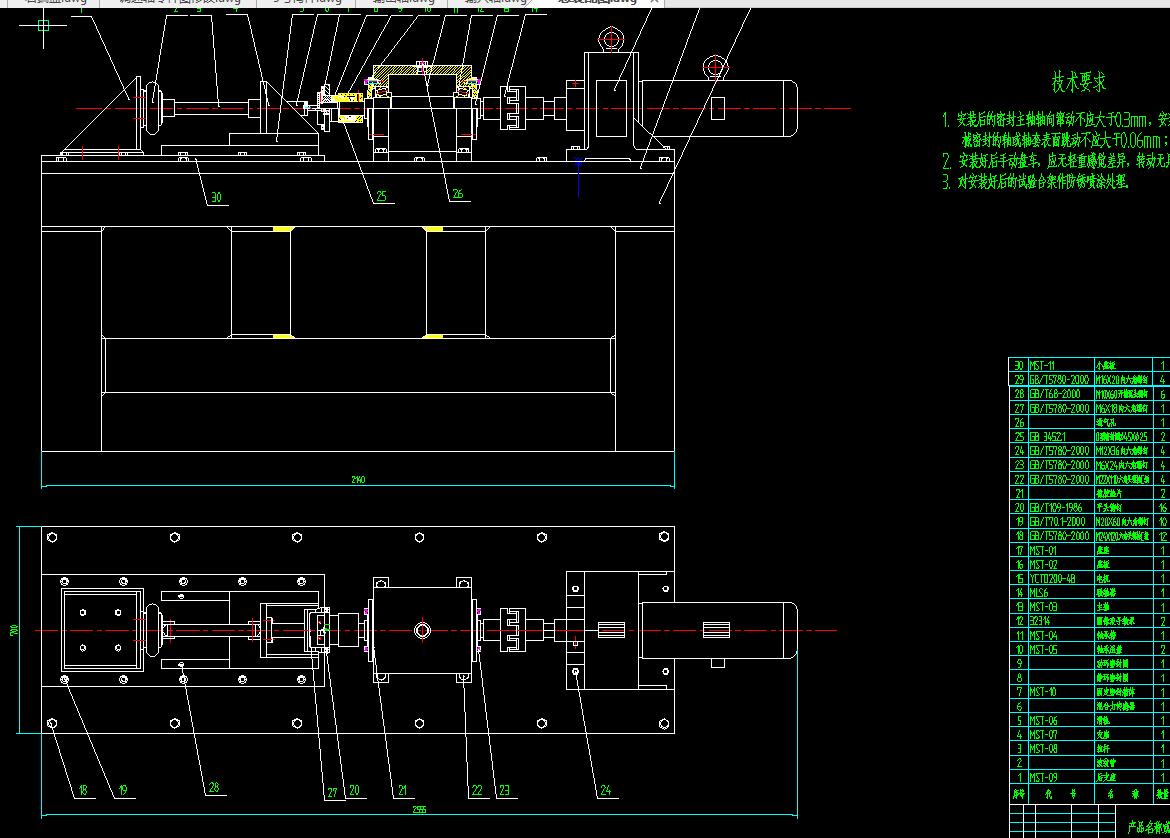Click balloon number 28 in top view
Viewport: 1170px width, 838px height.
pos(214,787)
